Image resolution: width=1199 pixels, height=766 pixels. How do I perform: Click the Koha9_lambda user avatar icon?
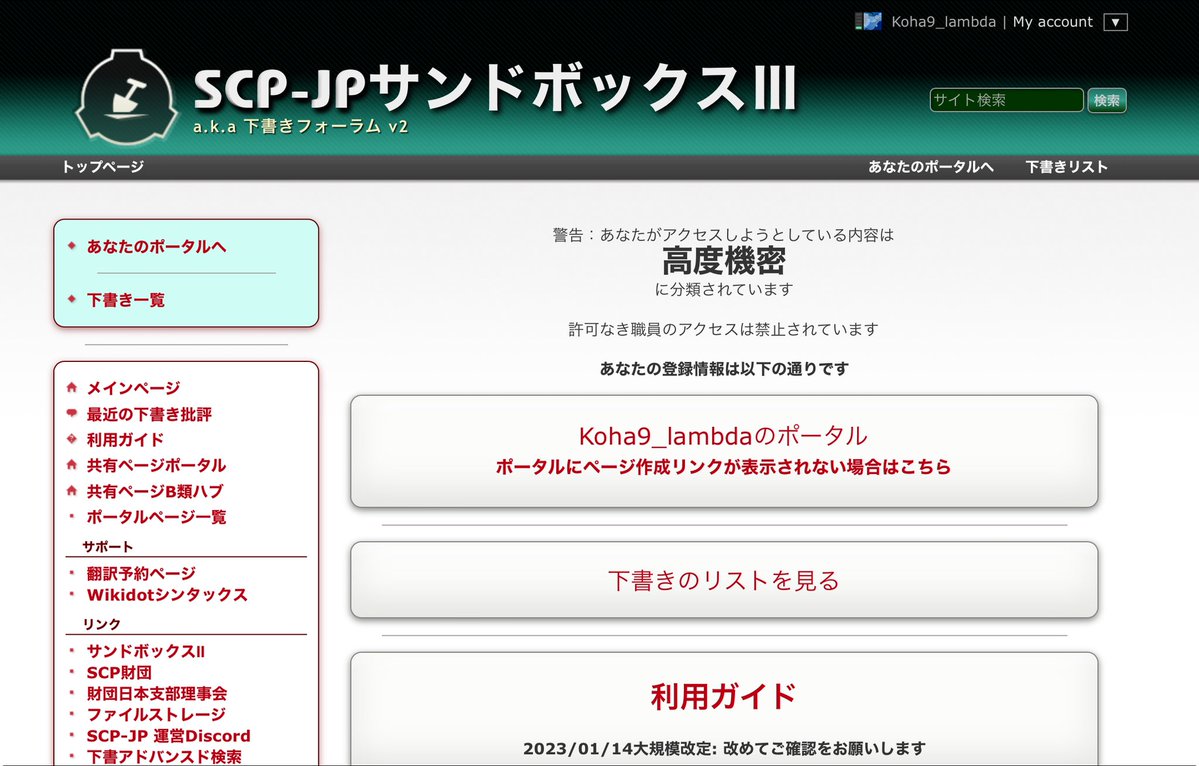(x=868, y=21)
